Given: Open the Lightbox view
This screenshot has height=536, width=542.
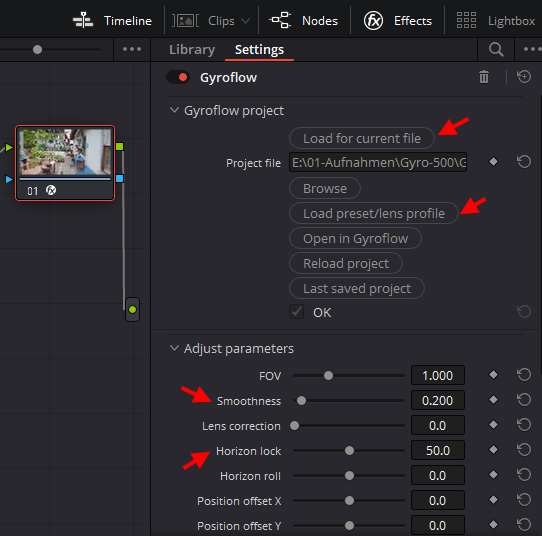Looking at the screenshot, I should [496, 21].
